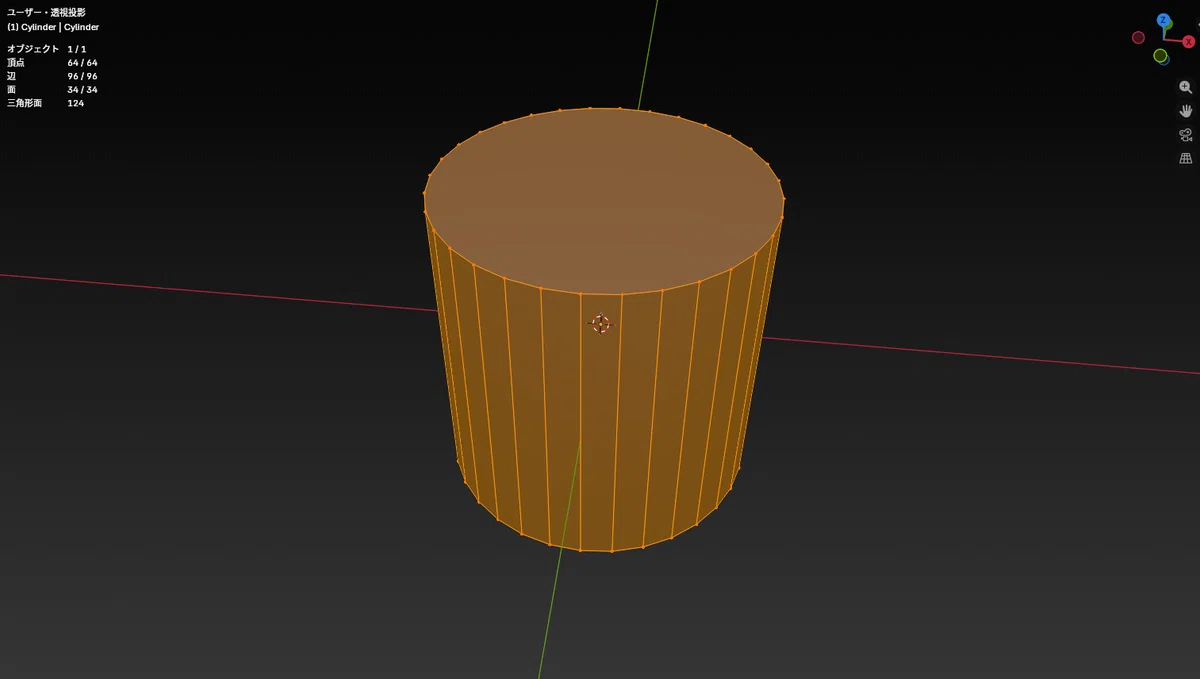Click the hand pan view icon
1200x679 pixels.
1186,111
